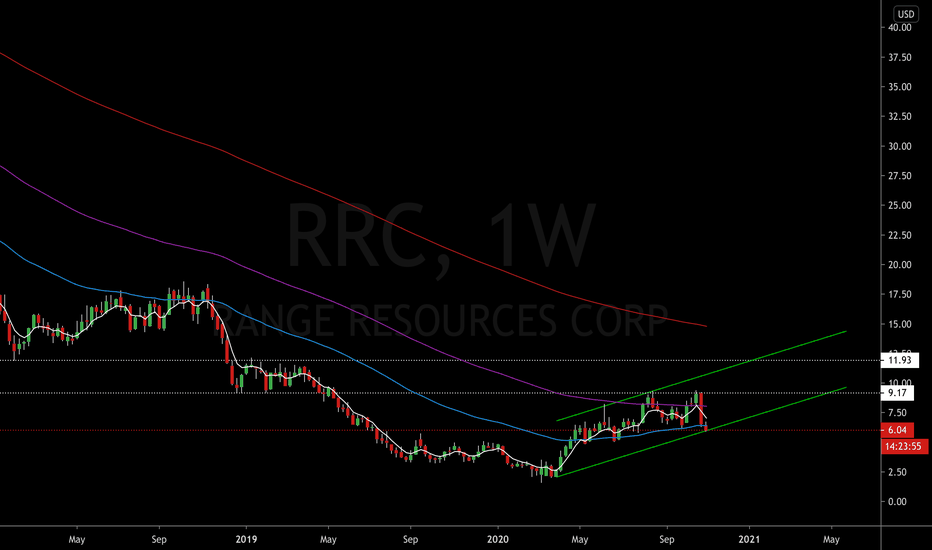Click the 22.50 price axis label
Screen dimensions: 932x550
click(x=899, y=235)
